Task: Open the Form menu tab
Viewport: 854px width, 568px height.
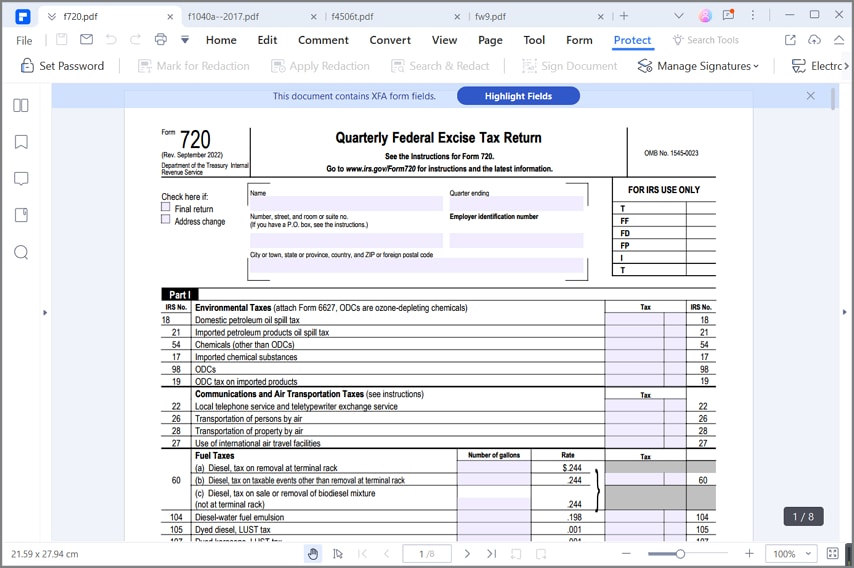Action: point(579,40)
